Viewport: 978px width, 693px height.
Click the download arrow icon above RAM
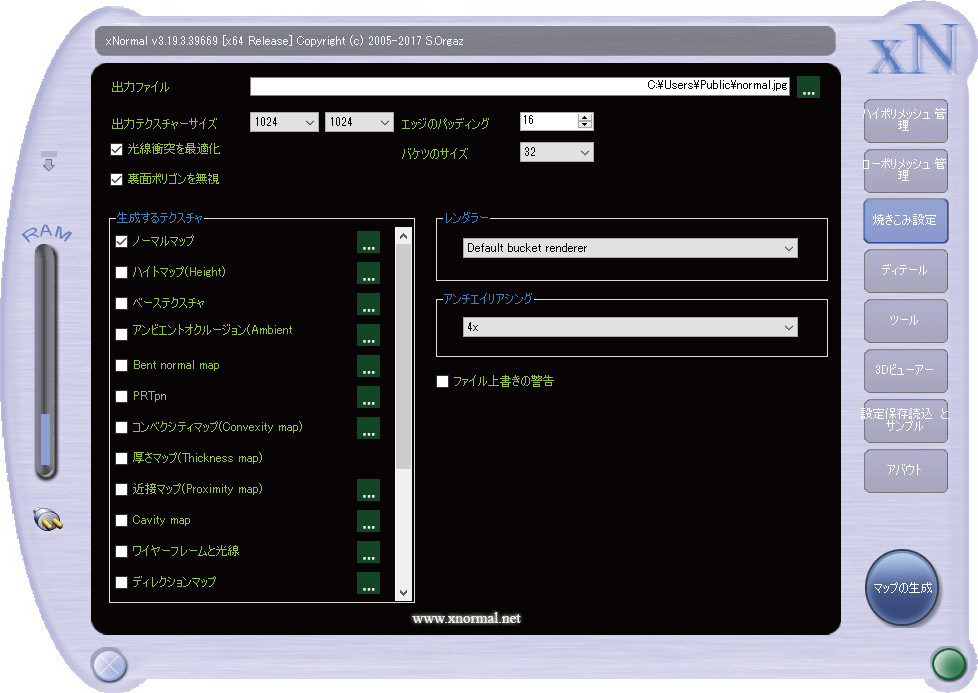pos(49,160)
